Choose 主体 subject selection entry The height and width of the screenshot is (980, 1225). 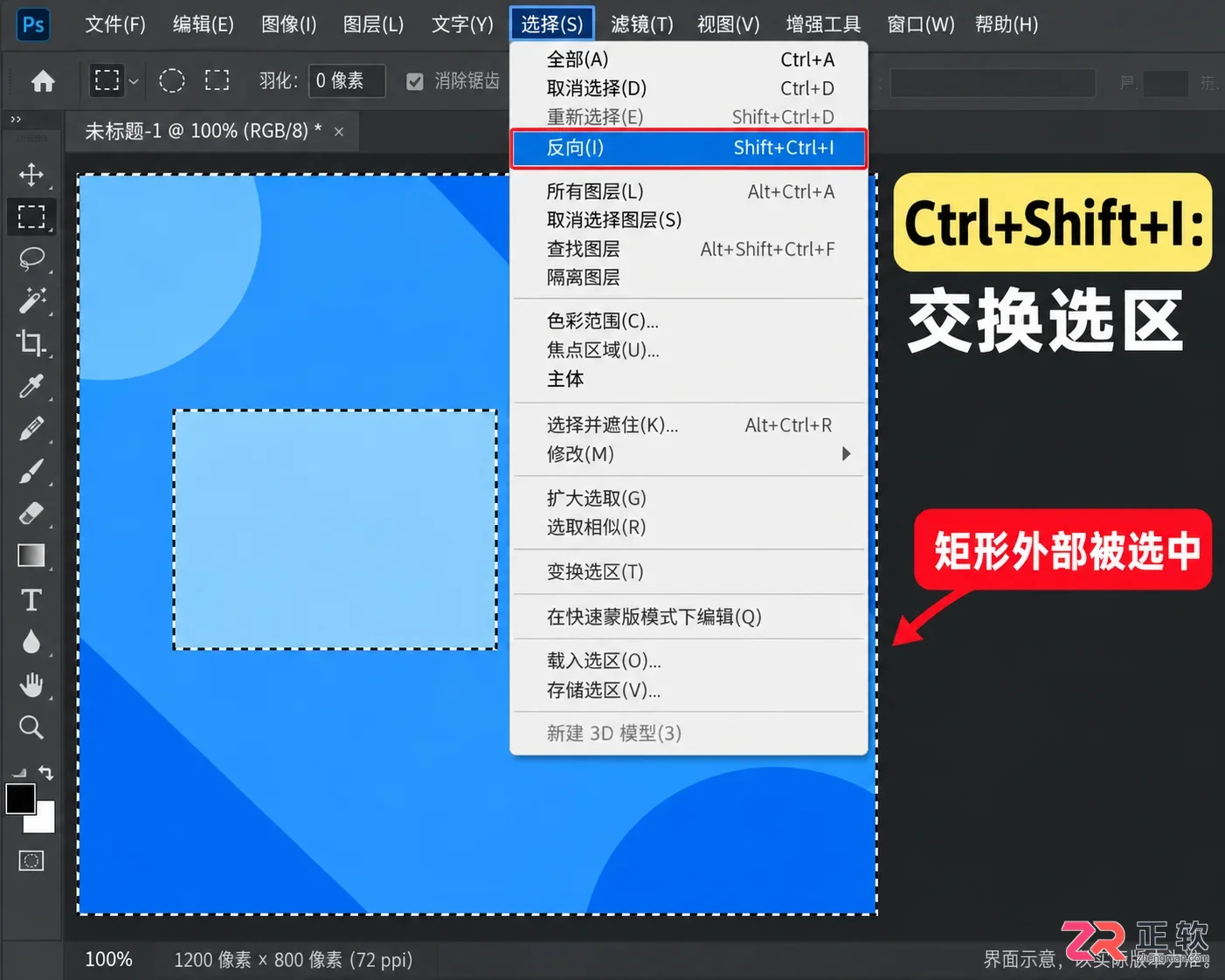click(x=689, y=379)
